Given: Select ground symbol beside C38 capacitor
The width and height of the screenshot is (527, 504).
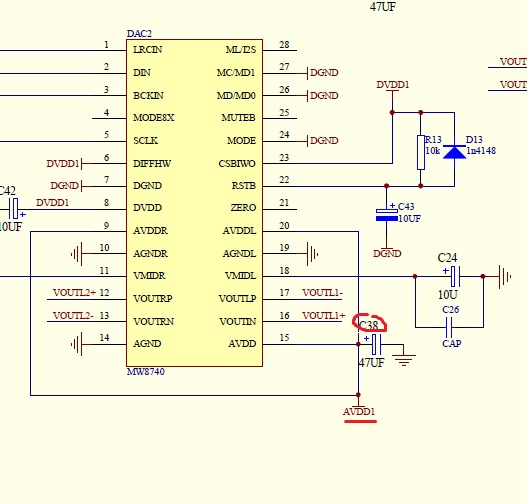Looking at the screenshot, I should (404, 360).
